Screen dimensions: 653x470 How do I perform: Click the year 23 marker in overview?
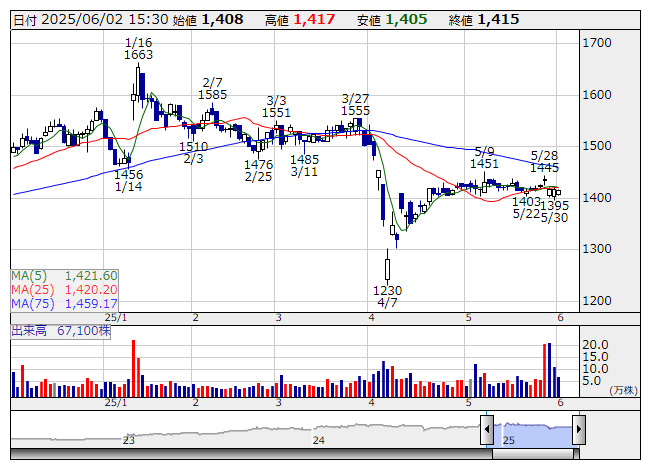(x=129, y=440)
